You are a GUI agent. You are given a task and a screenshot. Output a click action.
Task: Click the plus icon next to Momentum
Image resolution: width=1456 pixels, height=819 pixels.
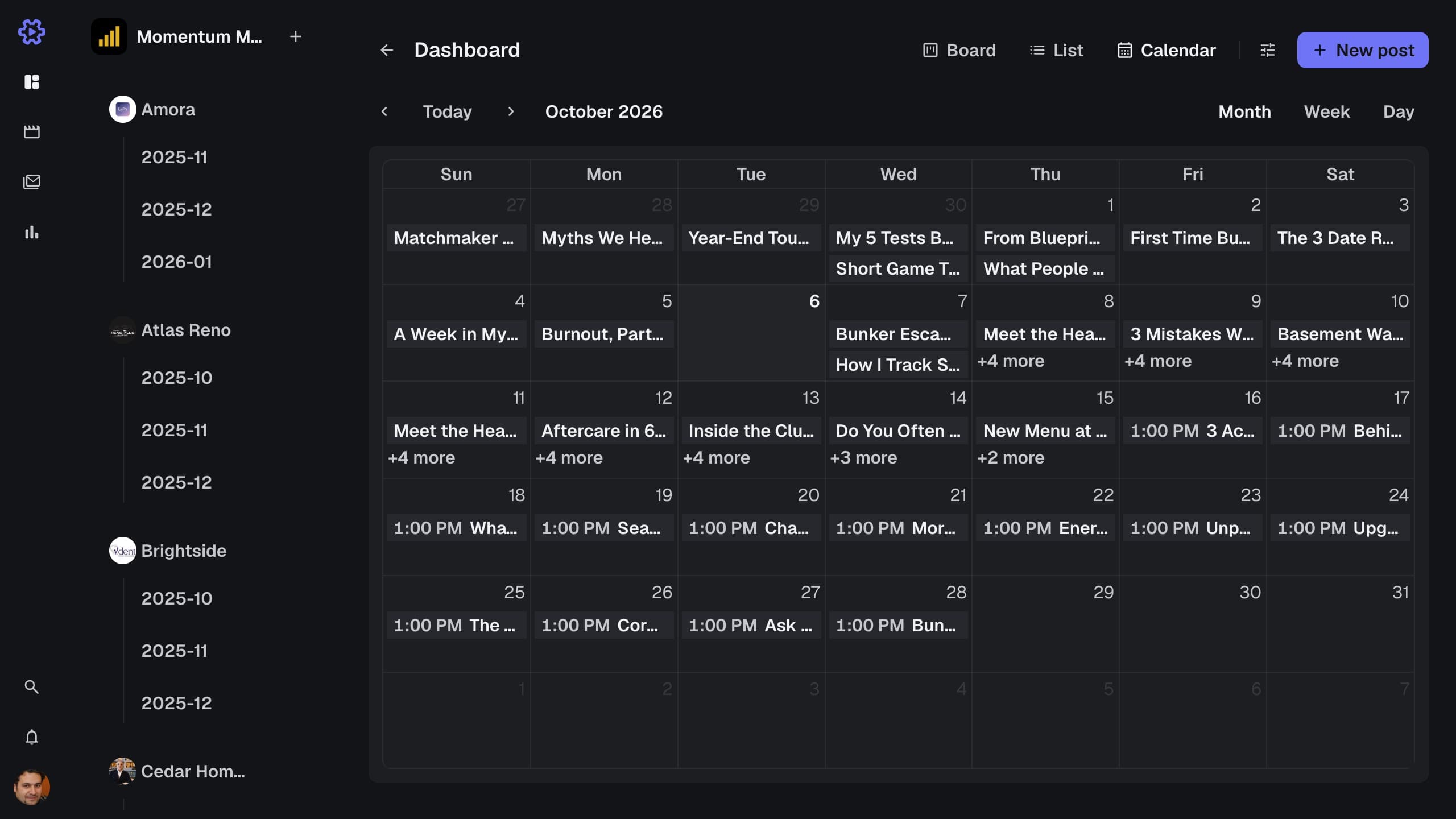tap(296, 36)
